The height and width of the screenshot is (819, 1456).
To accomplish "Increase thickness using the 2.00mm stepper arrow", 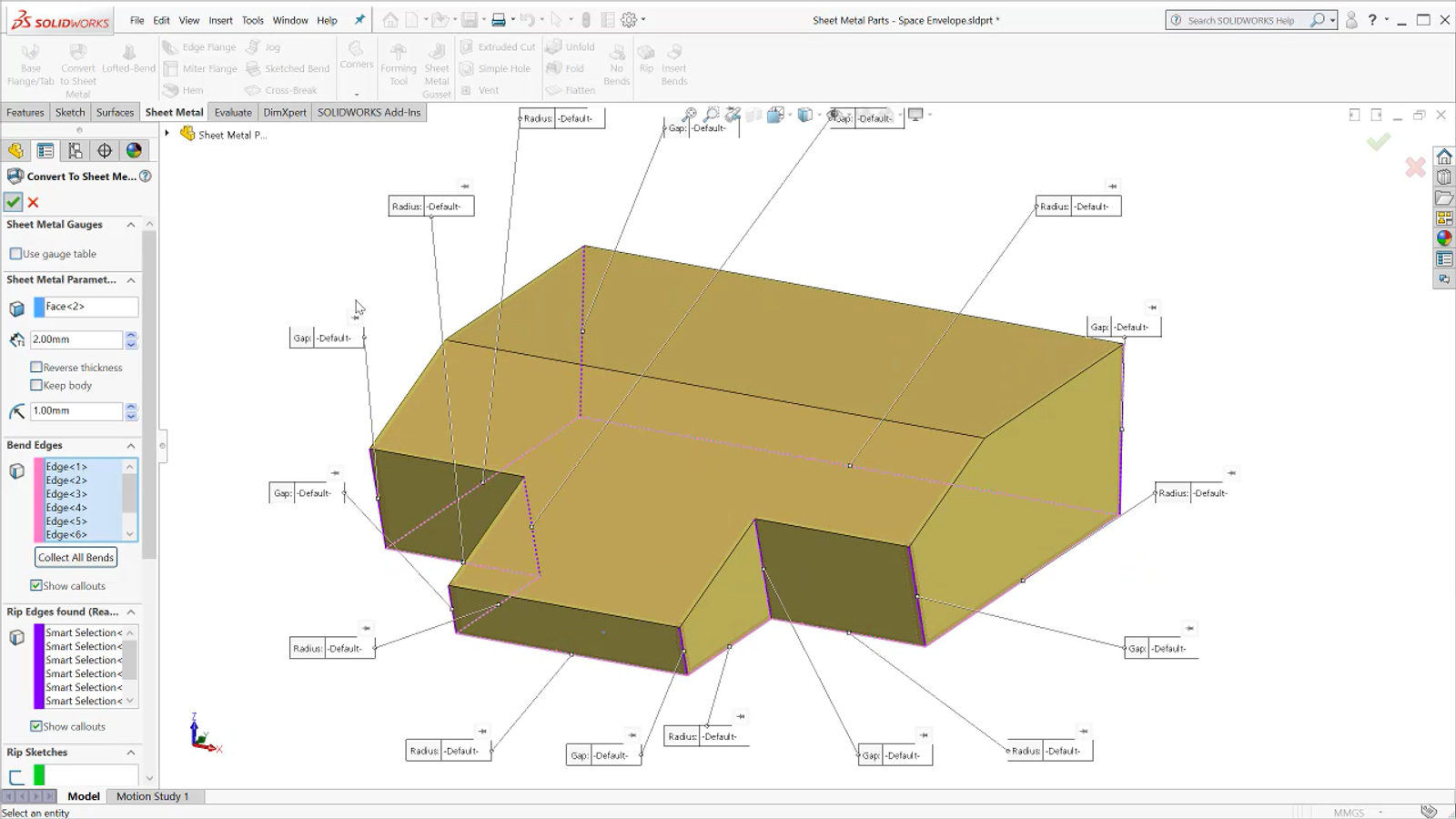I will click(x=131, y=335).
